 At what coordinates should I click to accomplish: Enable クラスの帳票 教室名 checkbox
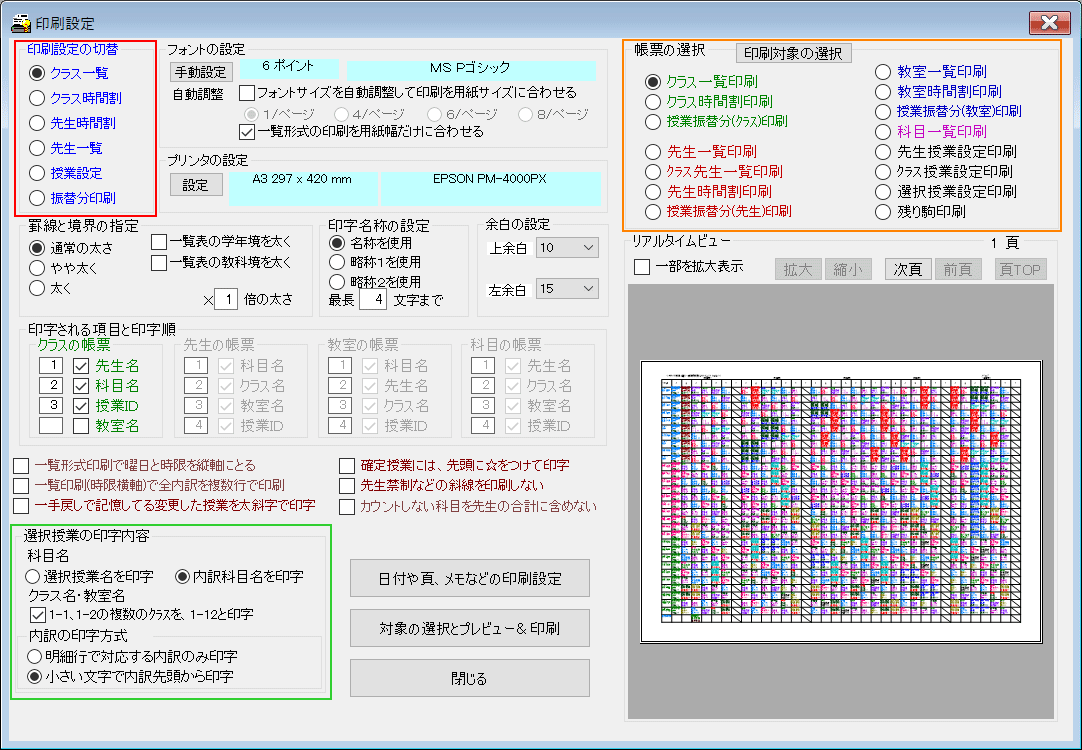pos(81,426)
